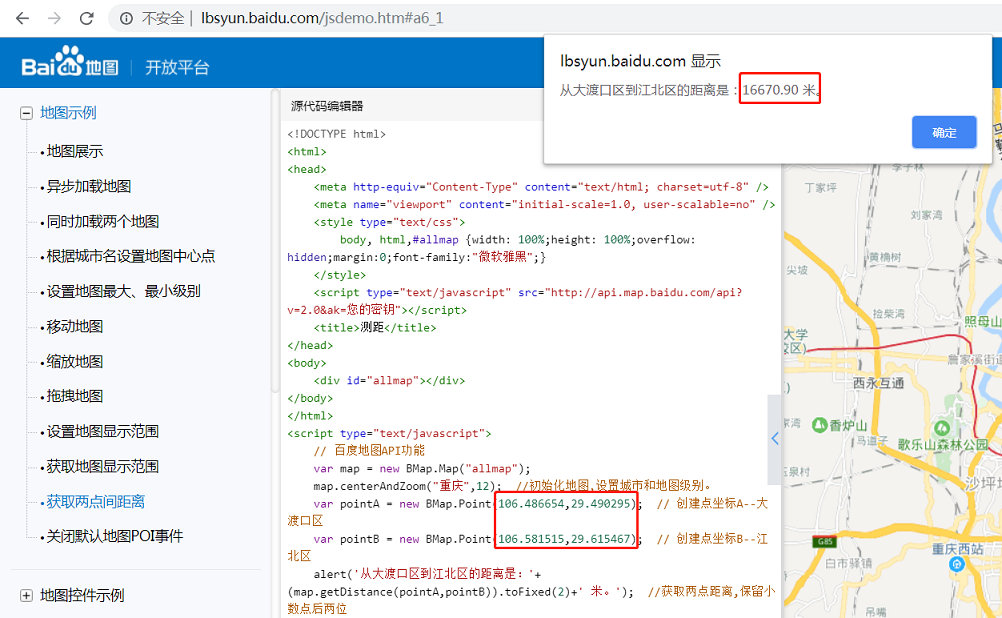Open the 地图控件示例 category link
The width and height of the screenshot is (1002, 618).
click(x=82, y=596)
